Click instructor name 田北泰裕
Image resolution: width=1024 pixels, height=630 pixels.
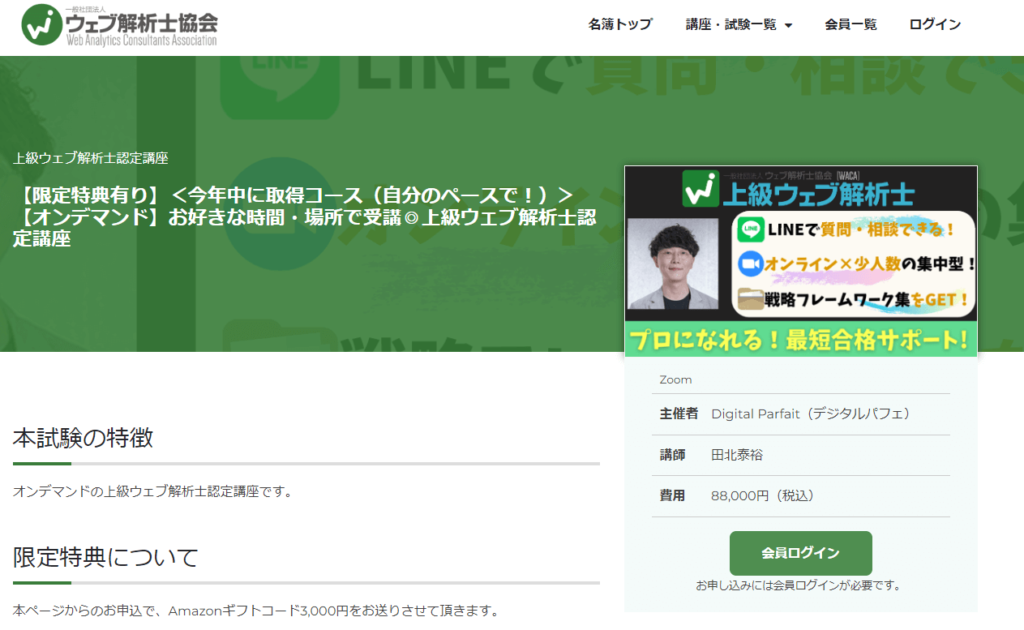coord(737,455)
